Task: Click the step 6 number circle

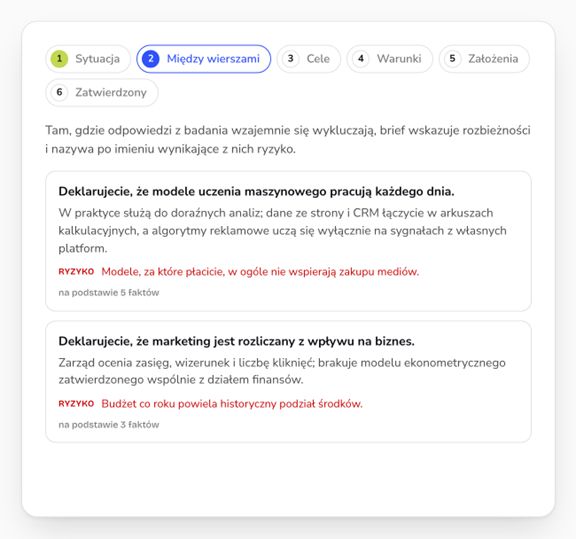Action: [59, 92]
